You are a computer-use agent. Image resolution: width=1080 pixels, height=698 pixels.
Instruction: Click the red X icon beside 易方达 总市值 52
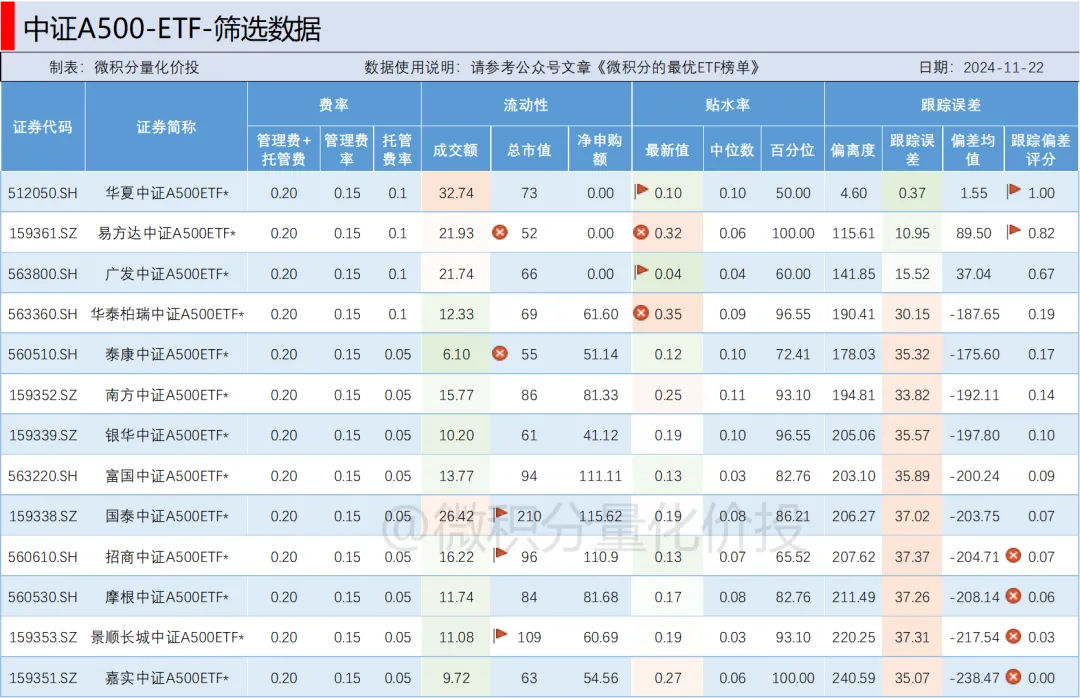pyautogui.click(x=500, y=233)
